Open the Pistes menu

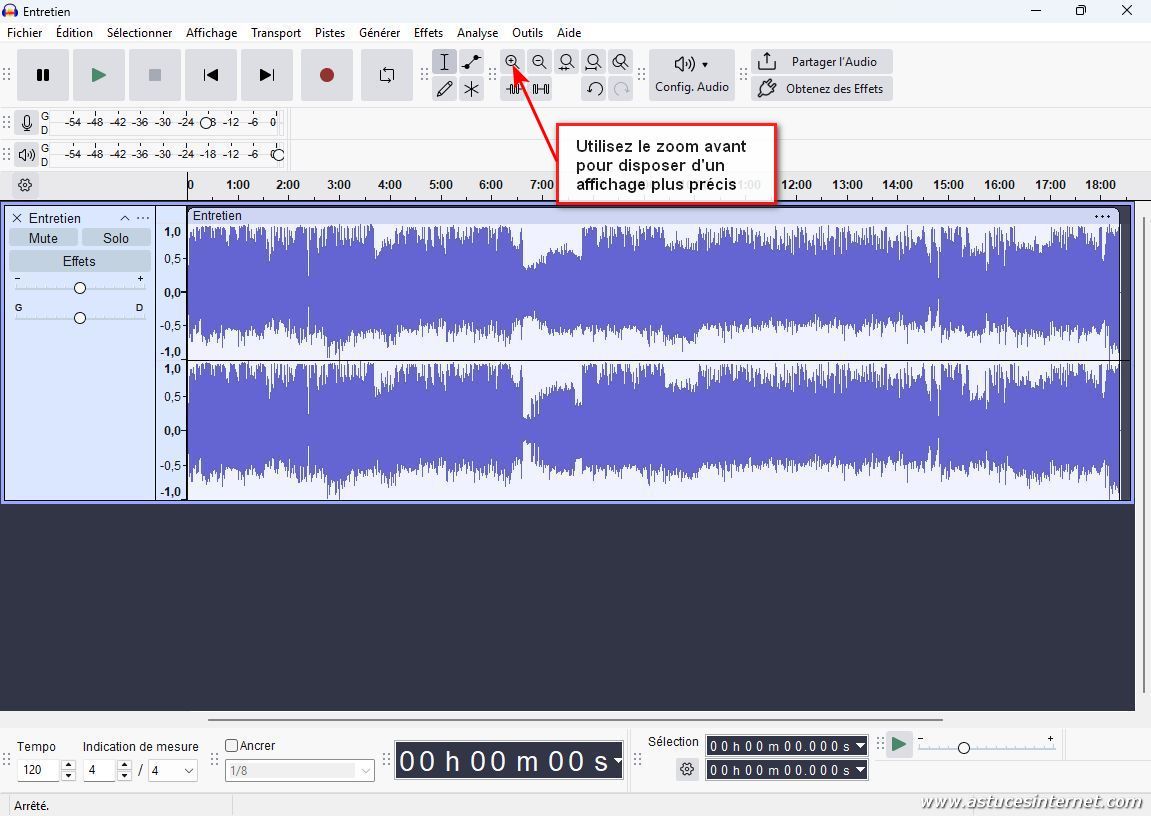[329, 33]
